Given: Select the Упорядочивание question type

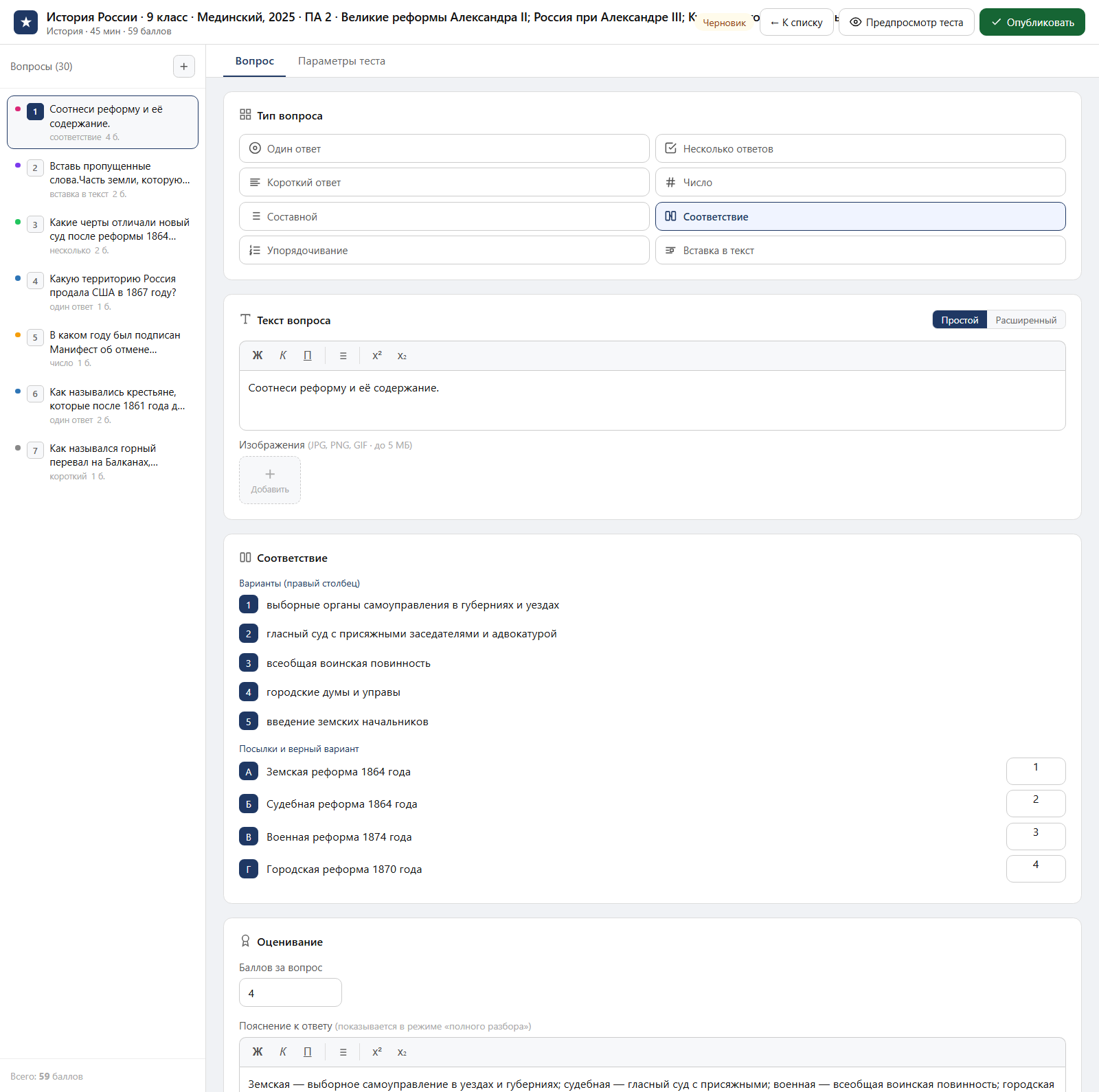Looking at the screenshot, I should 444,250.
